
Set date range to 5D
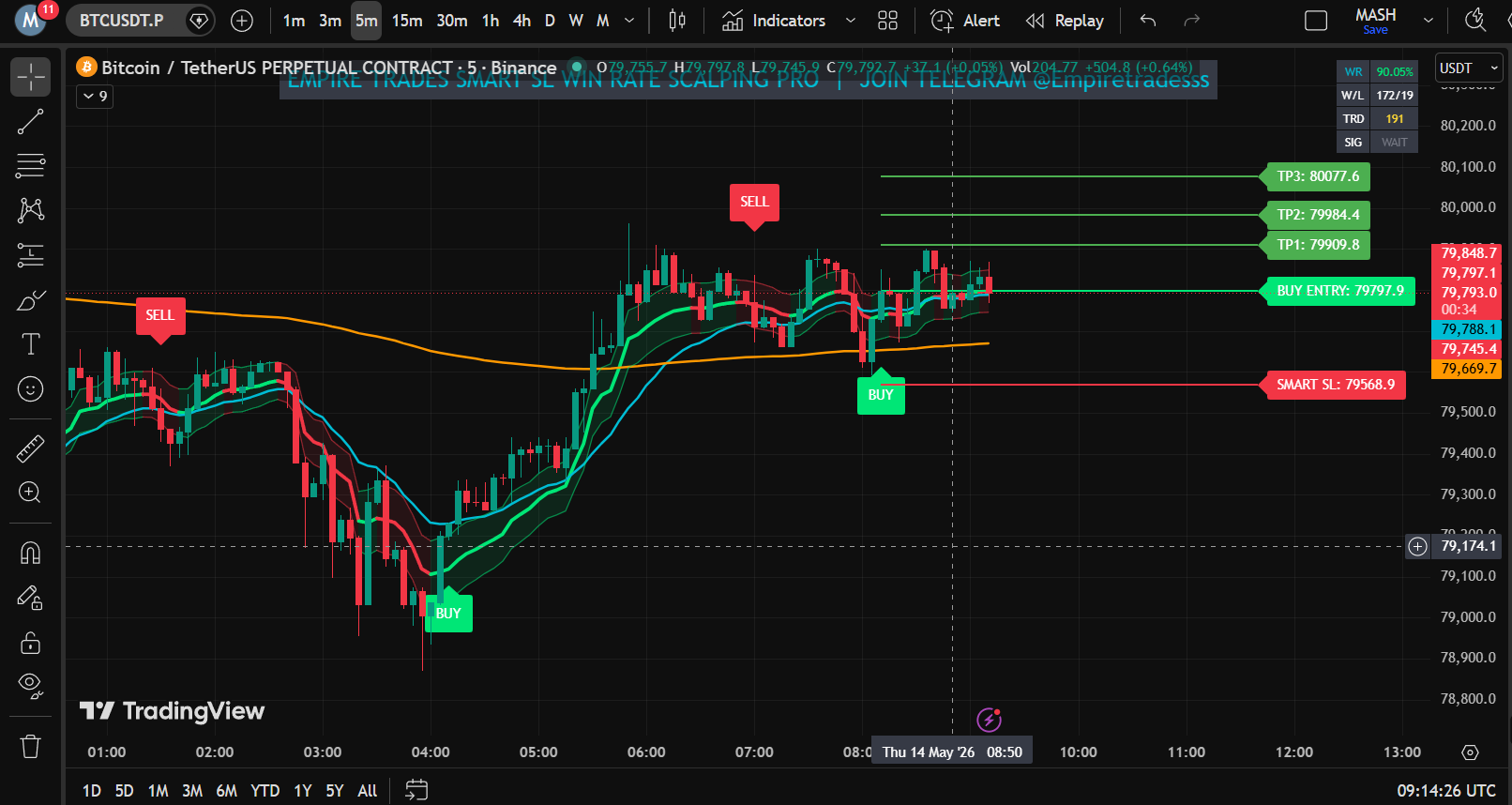pos(124,791)
